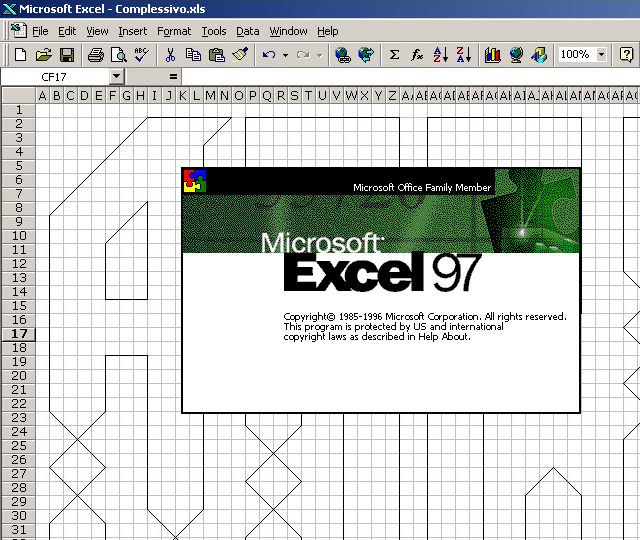Click the Name Box showing CF17

click(x=55, y=76)
